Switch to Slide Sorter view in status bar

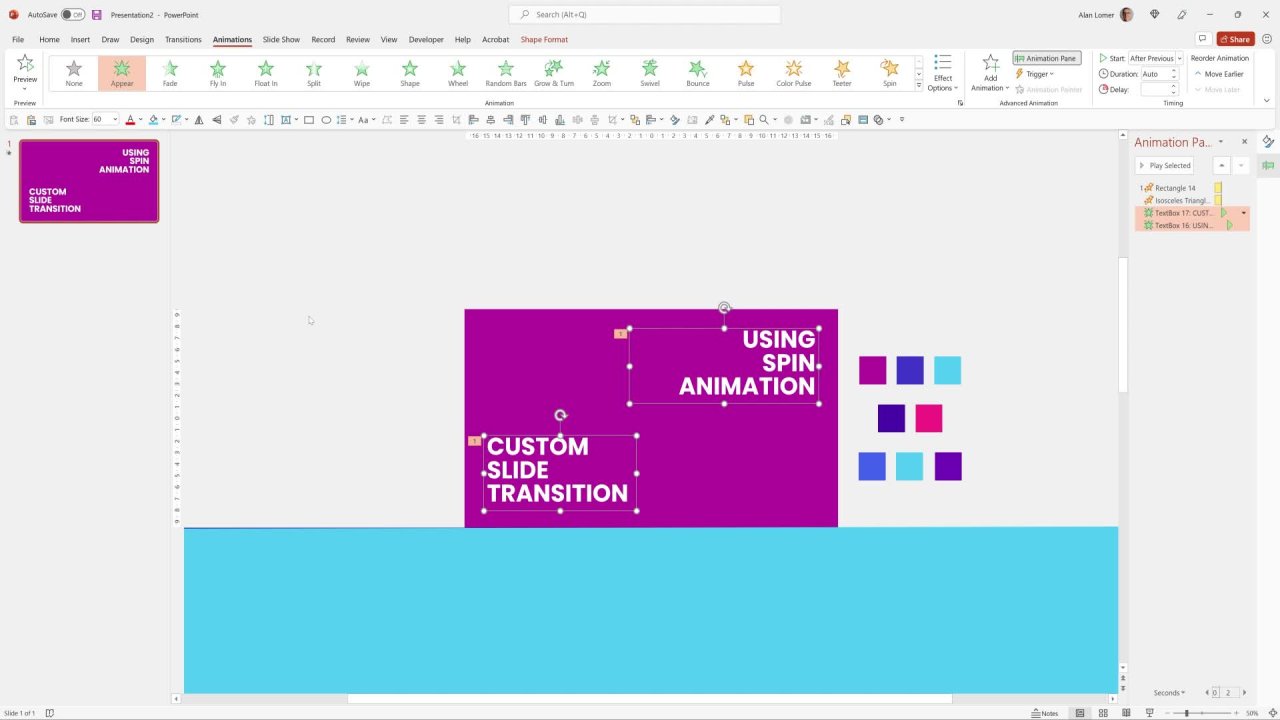click(x=1103, y=713)
